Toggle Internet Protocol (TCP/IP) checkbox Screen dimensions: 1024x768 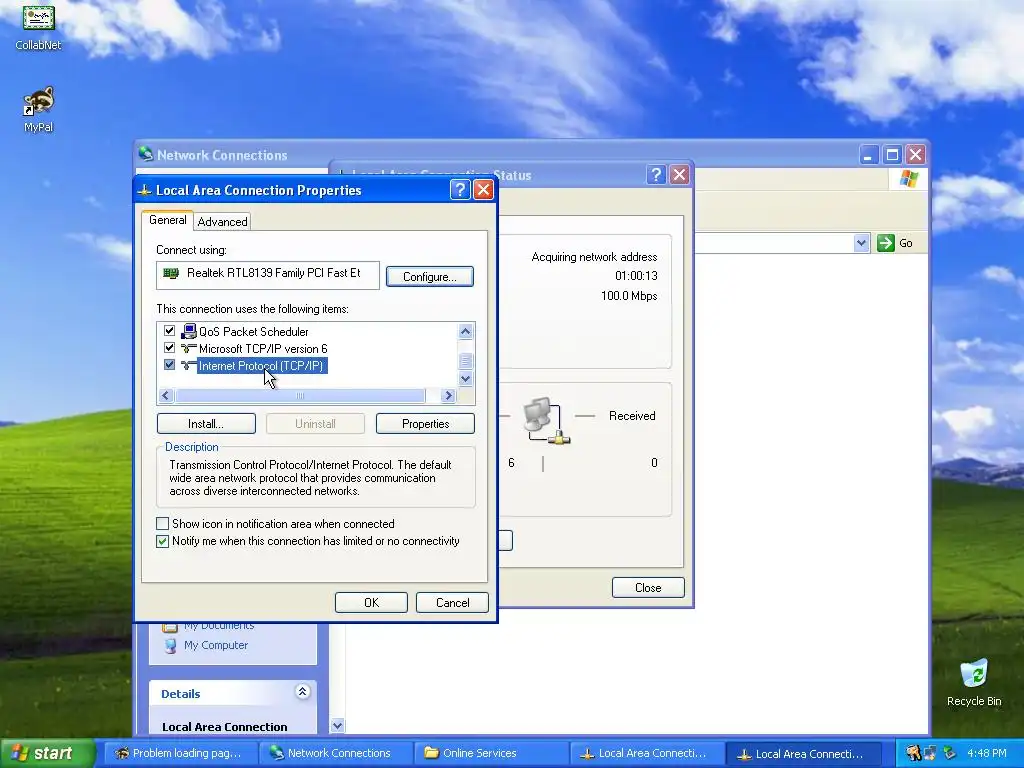click(x=169, y=364)
